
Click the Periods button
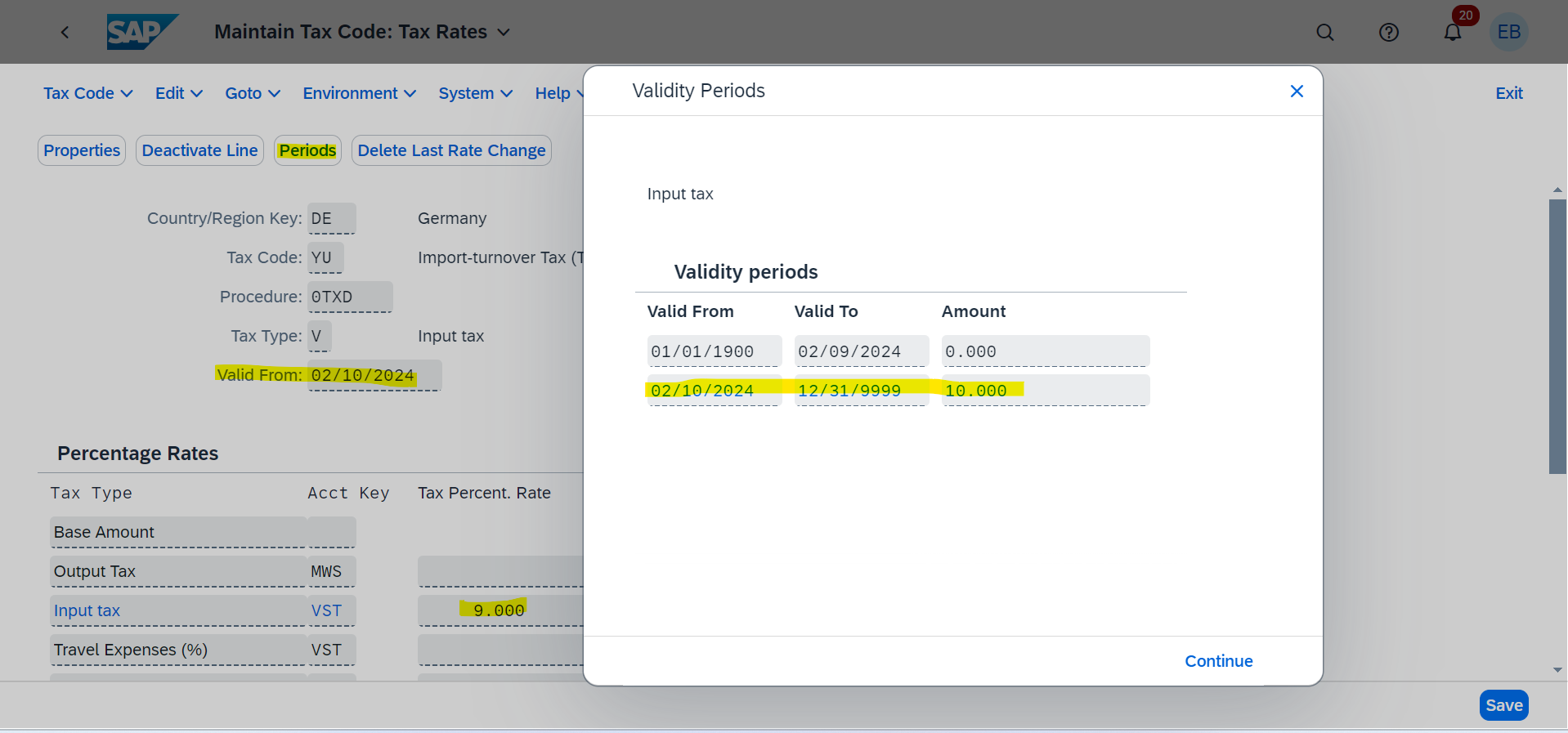point(307,150)
